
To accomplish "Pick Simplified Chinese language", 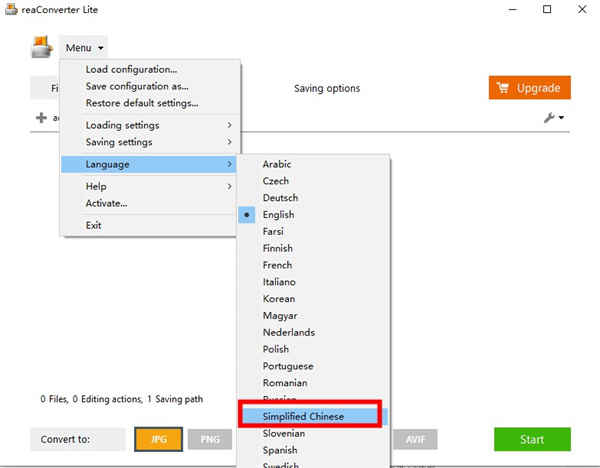I will tap(313, 416).
